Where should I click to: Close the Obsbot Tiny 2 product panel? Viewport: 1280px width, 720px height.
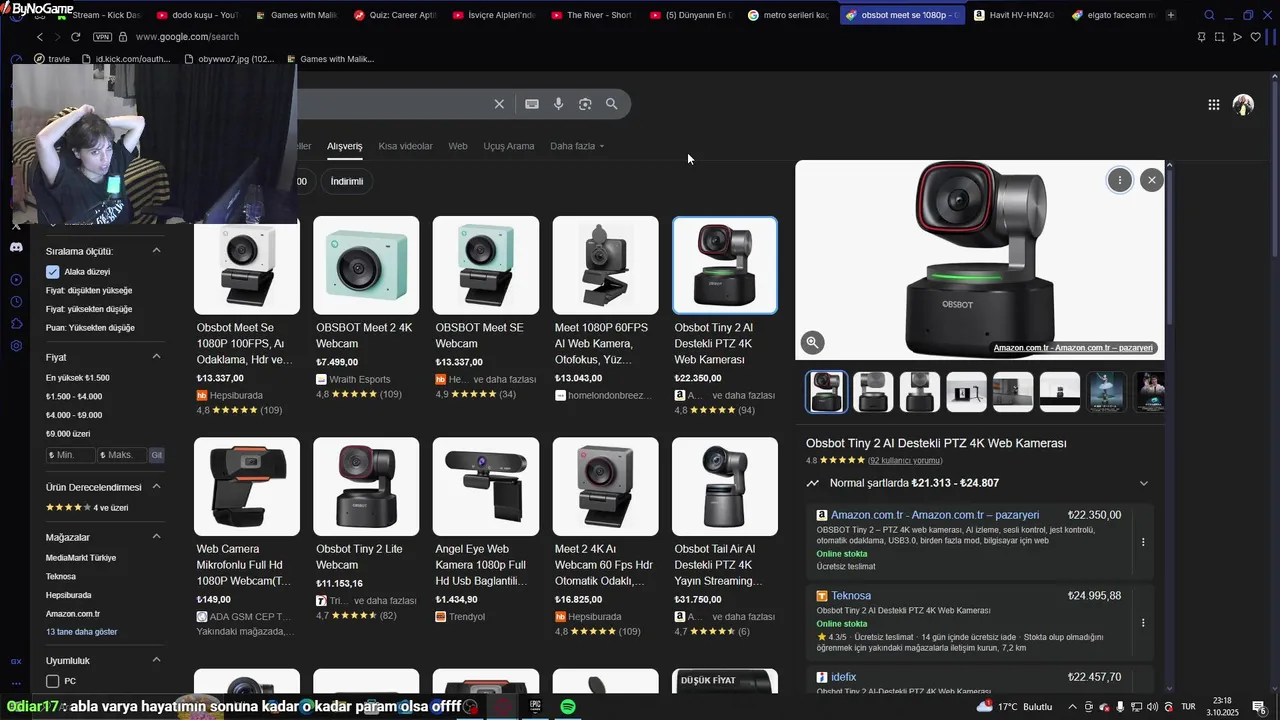(1152, 180)
